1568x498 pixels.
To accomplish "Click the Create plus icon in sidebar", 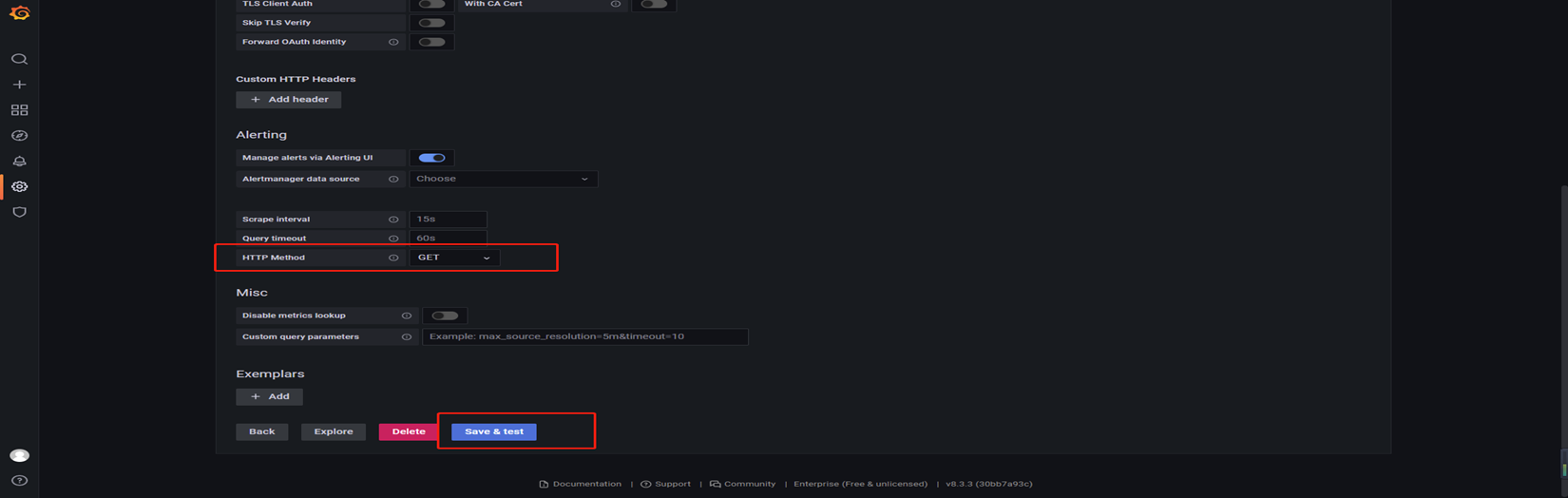I will (x=19, y=85).
